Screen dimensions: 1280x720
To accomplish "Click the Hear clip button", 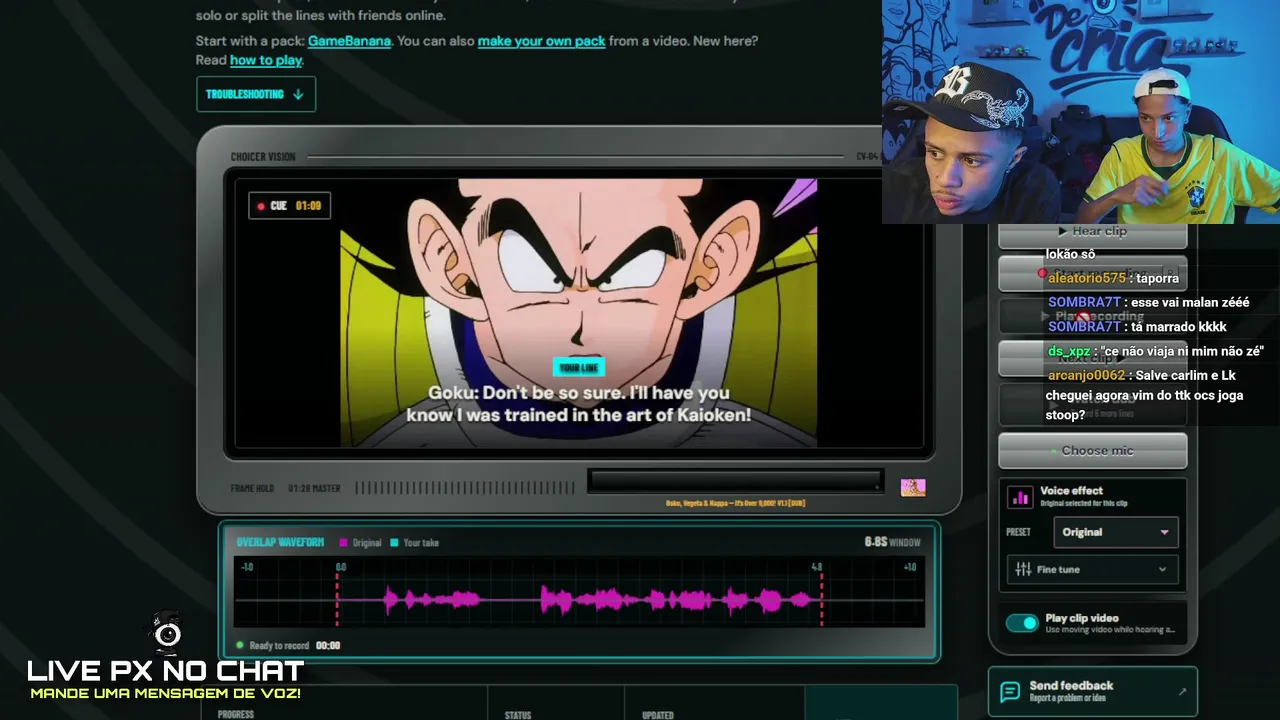I will tap(1092, 232).
